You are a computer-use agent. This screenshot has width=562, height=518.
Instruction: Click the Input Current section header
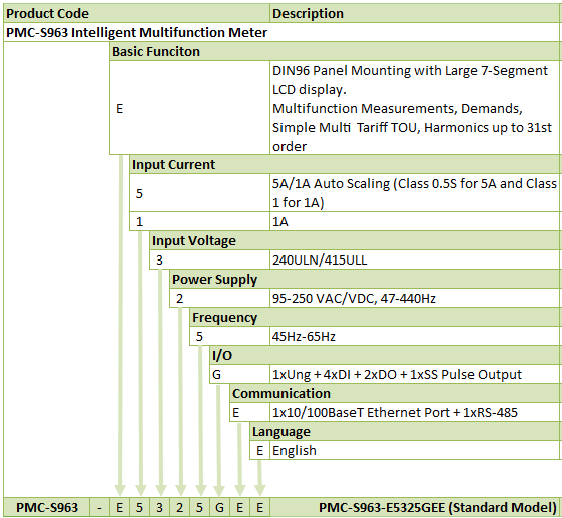344,165
